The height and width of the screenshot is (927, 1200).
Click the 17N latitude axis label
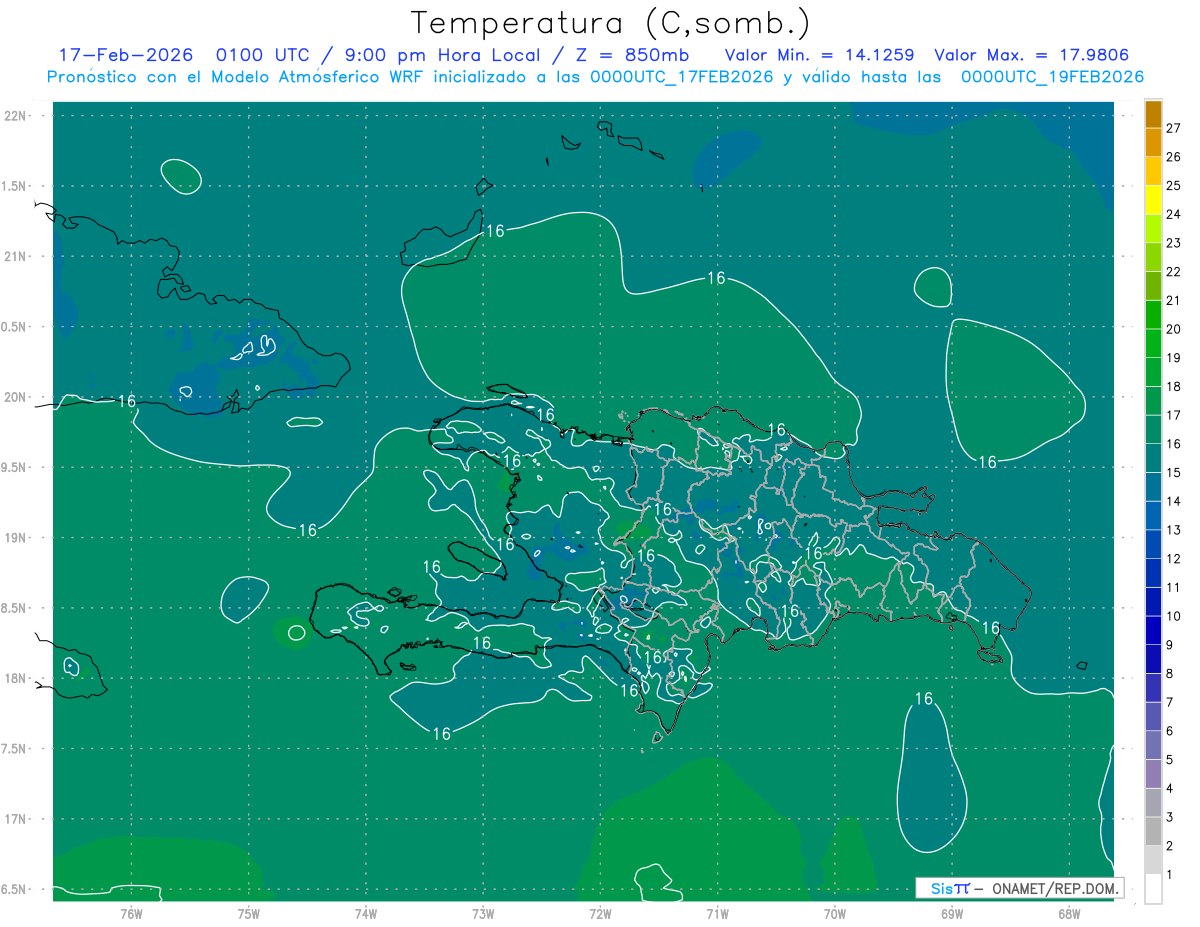coord(17,819)
